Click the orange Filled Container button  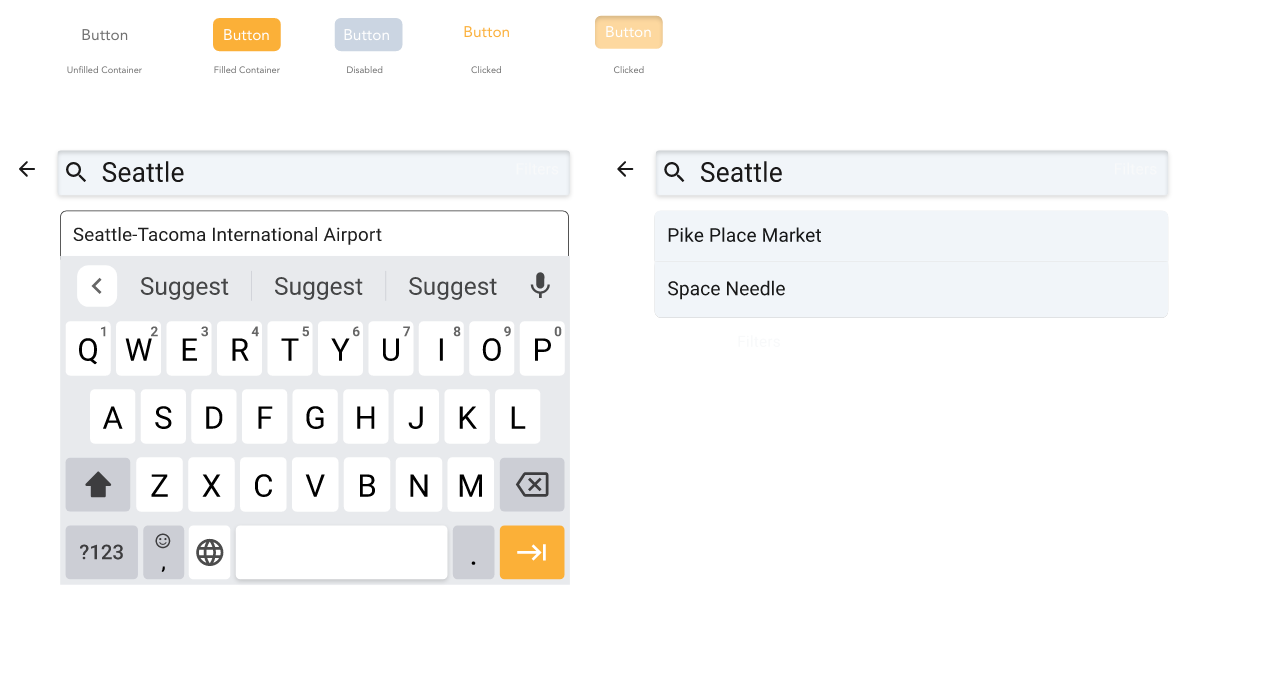tap(247, 35)
